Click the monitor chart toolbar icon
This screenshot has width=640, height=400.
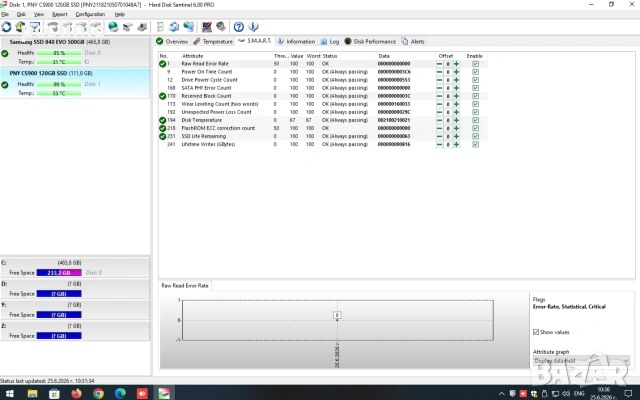click(x=207, y=27)
